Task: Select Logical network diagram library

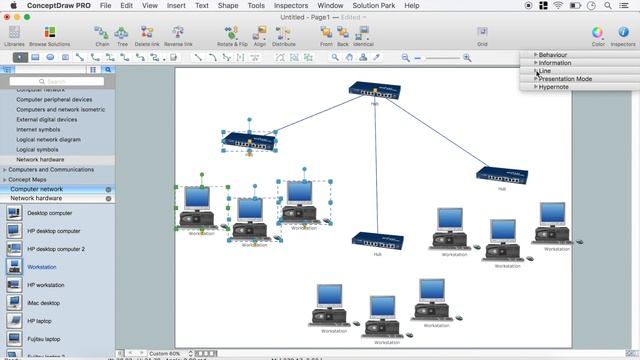Action: (48, 140)
